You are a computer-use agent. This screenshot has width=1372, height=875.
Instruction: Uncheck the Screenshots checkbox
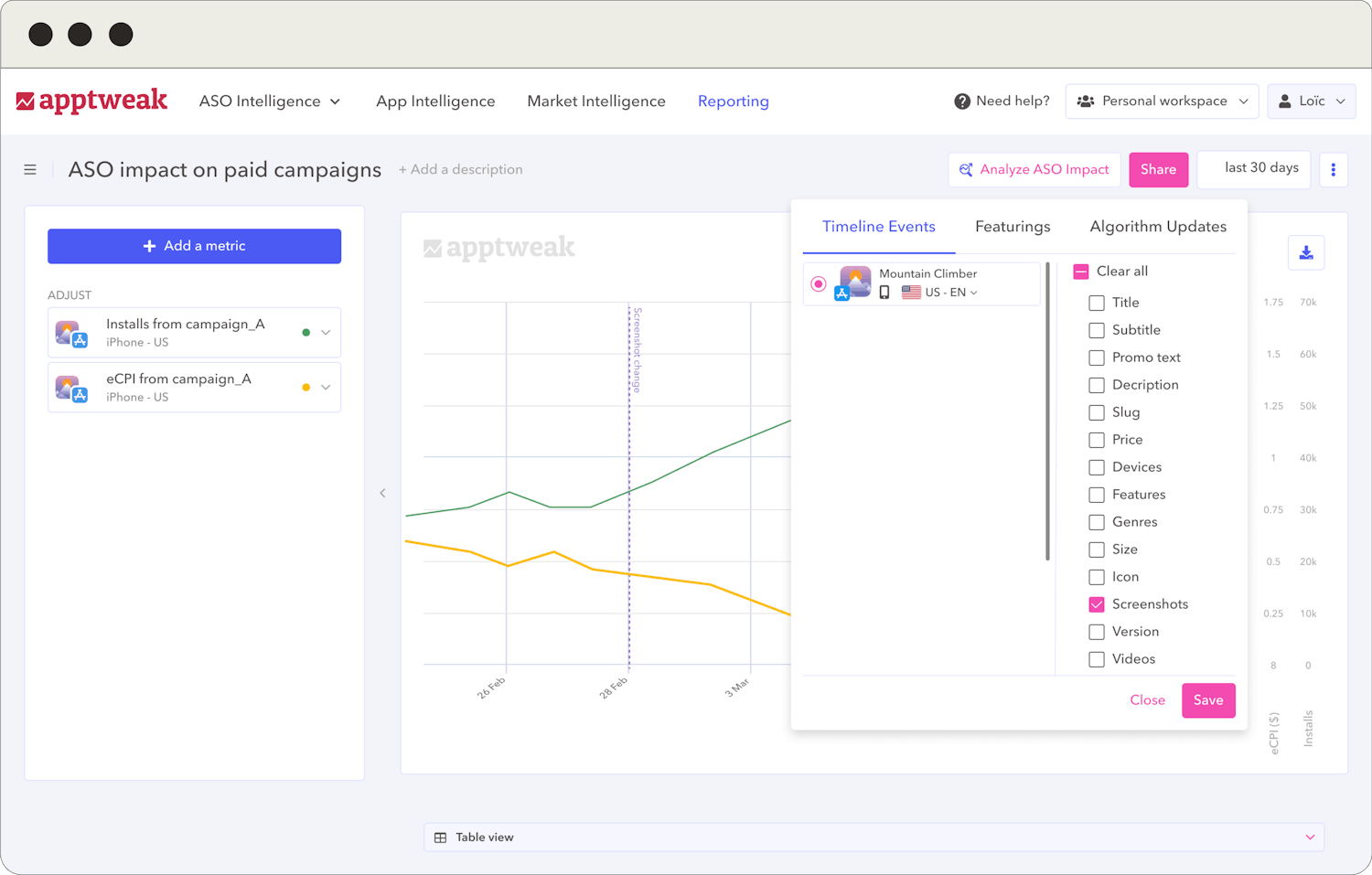click(1097, 604)
